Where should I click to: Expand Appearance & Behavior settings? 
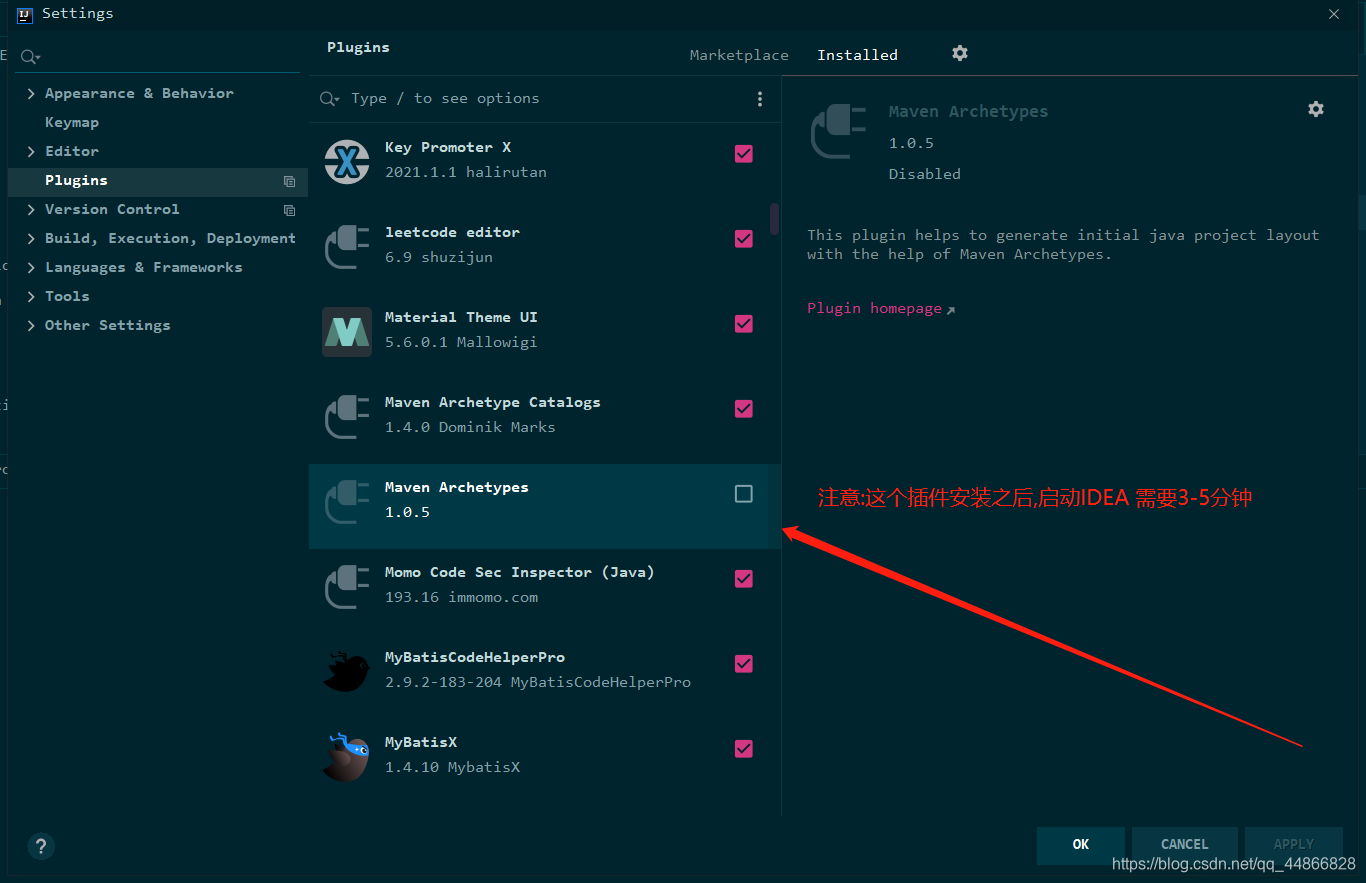(31, 93)
